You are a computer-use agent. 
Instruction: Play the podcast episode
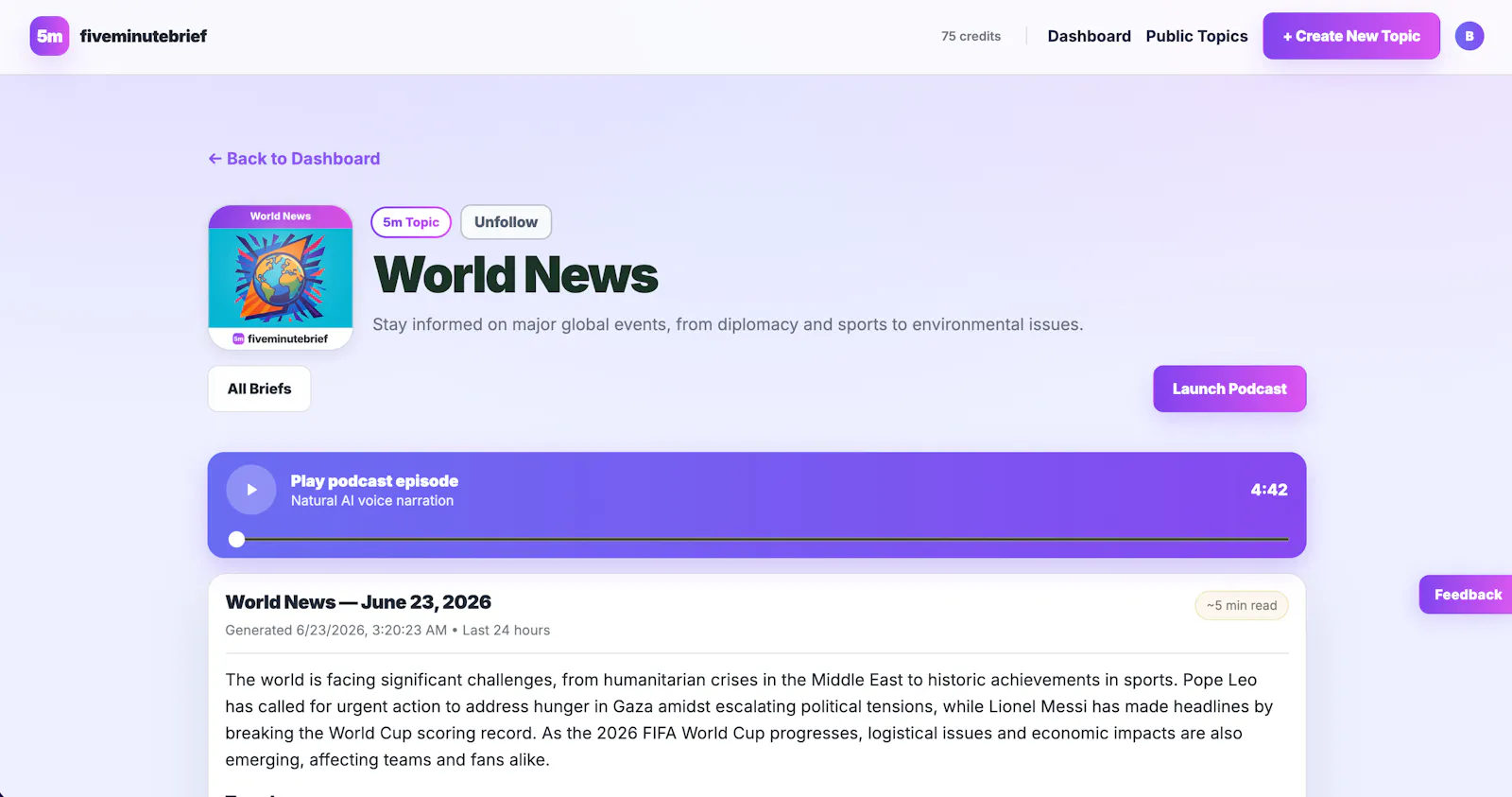tap(251, 490)
